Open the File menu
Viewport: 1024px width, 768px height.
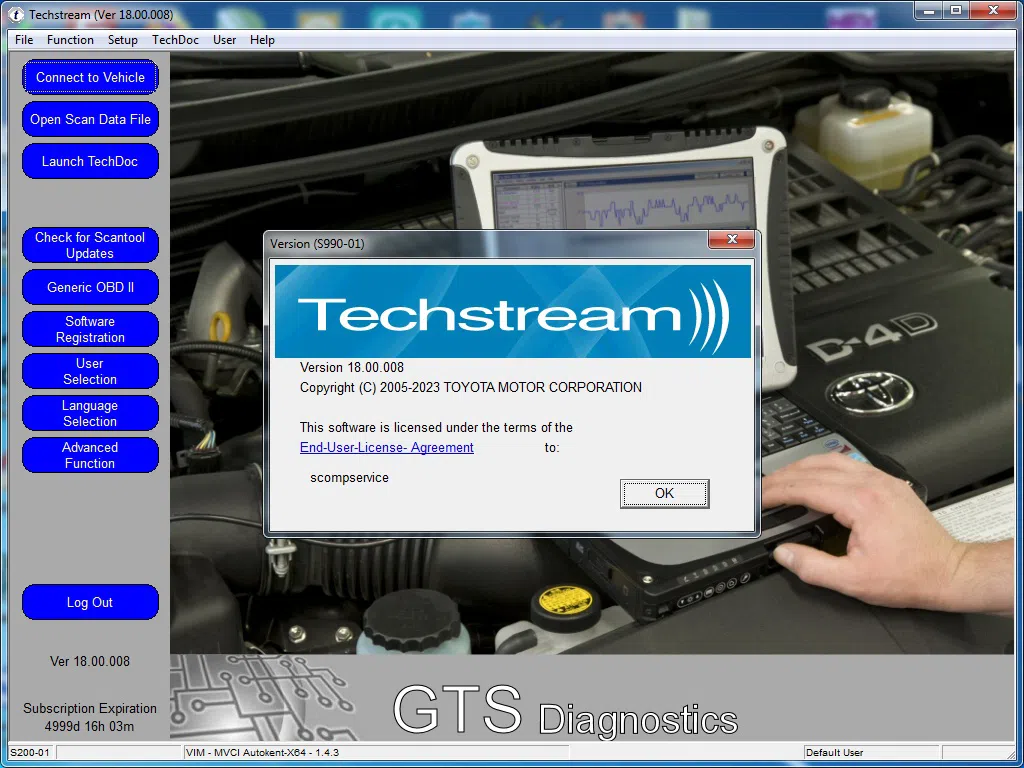tap(23, 40)
